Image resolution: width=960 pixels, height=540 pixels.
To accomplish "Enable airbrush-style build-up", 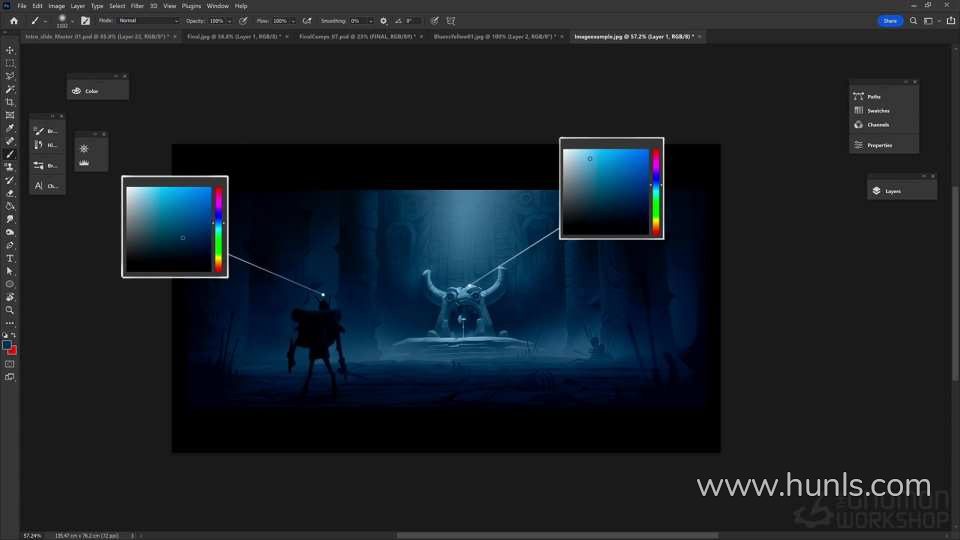I will (x=307, y=21).
